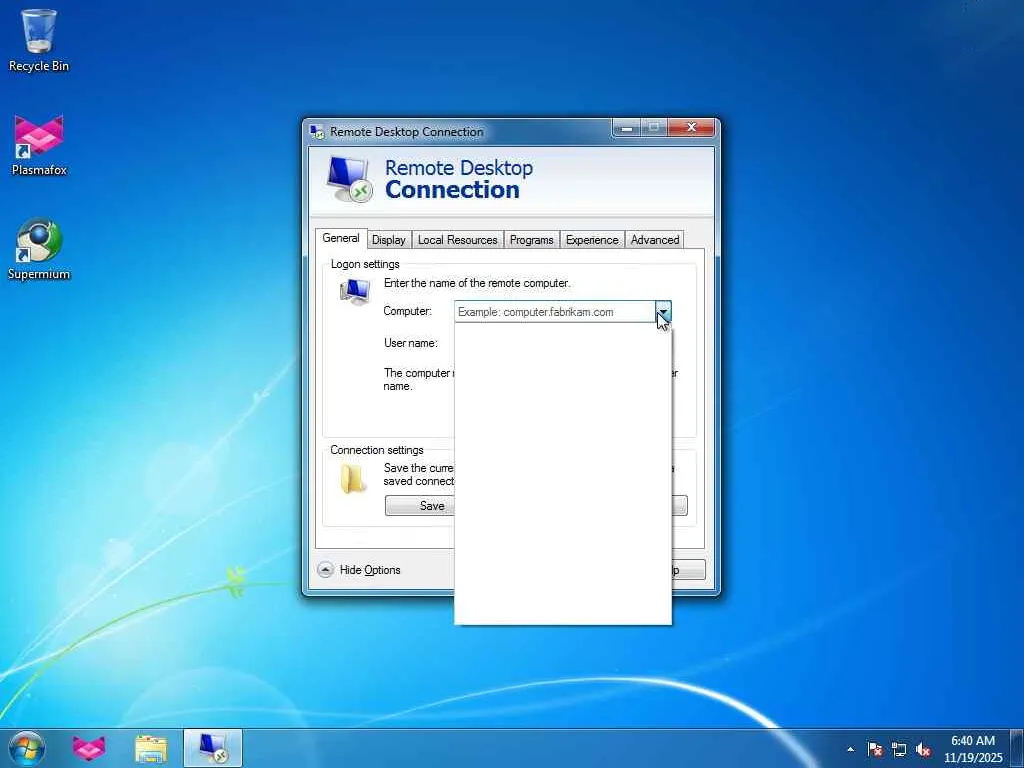
Task: Open the Local Resources tab
Action: [457, 240]
